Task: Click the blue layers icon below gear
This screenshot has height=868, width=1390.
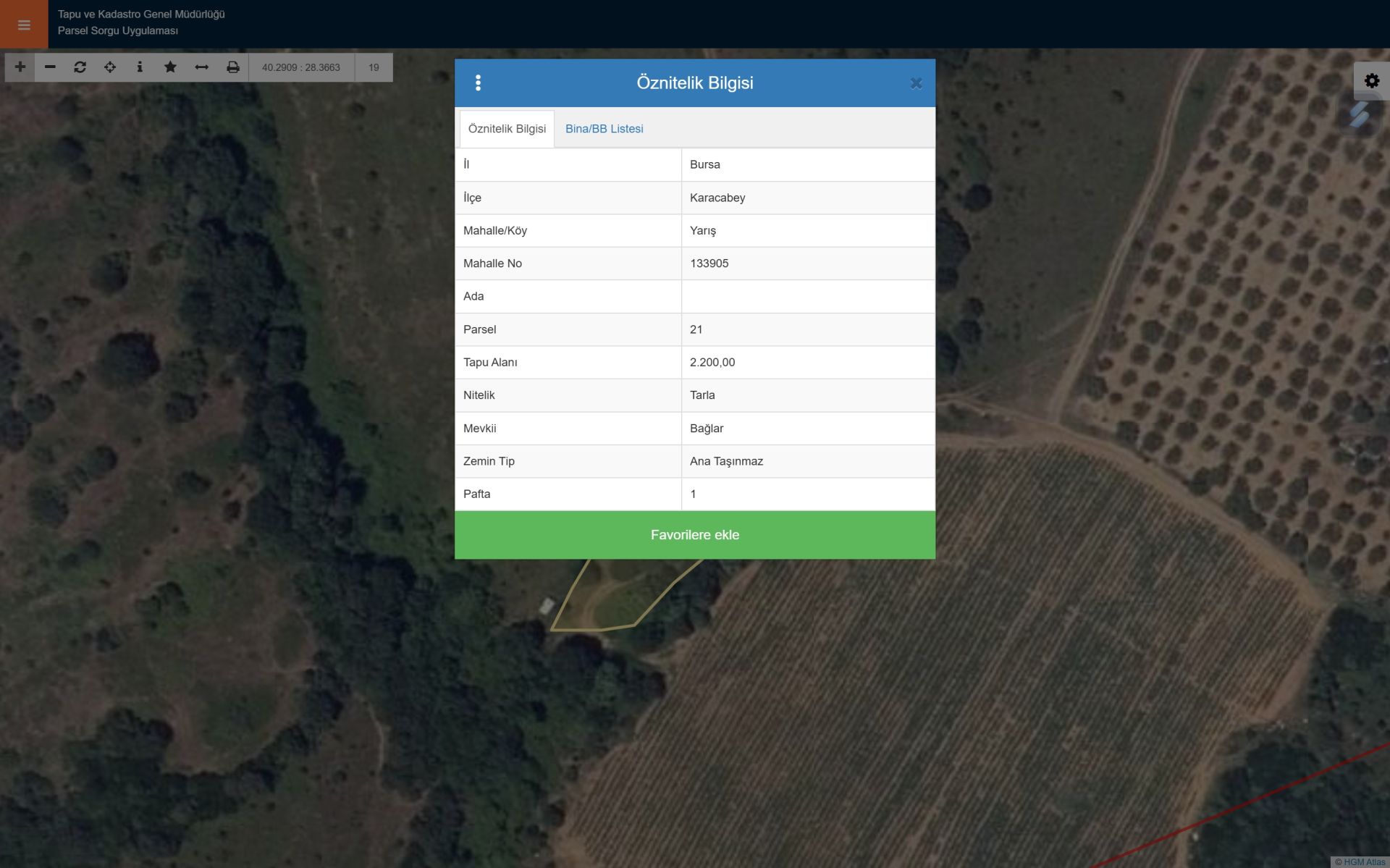Action: click(1360, 114)
